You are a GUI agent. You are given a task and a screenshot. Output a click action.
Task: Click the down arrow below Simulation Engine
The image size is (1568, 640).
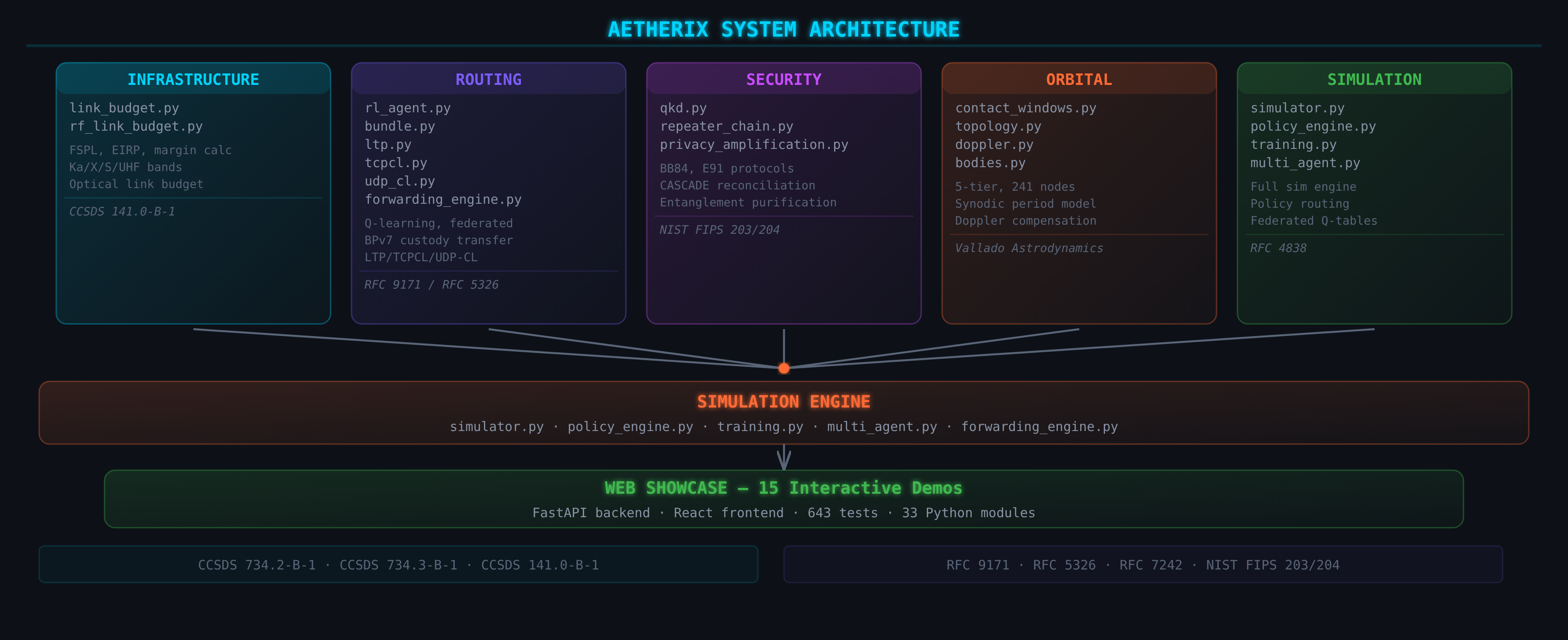[x=784, y=457]
